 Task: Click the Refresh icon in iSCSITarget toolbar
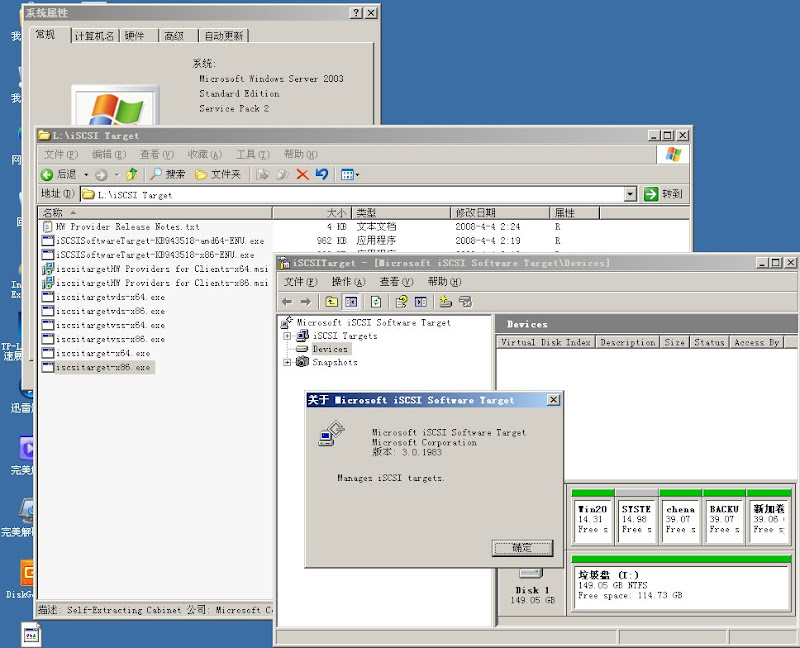tap(376, 302)
